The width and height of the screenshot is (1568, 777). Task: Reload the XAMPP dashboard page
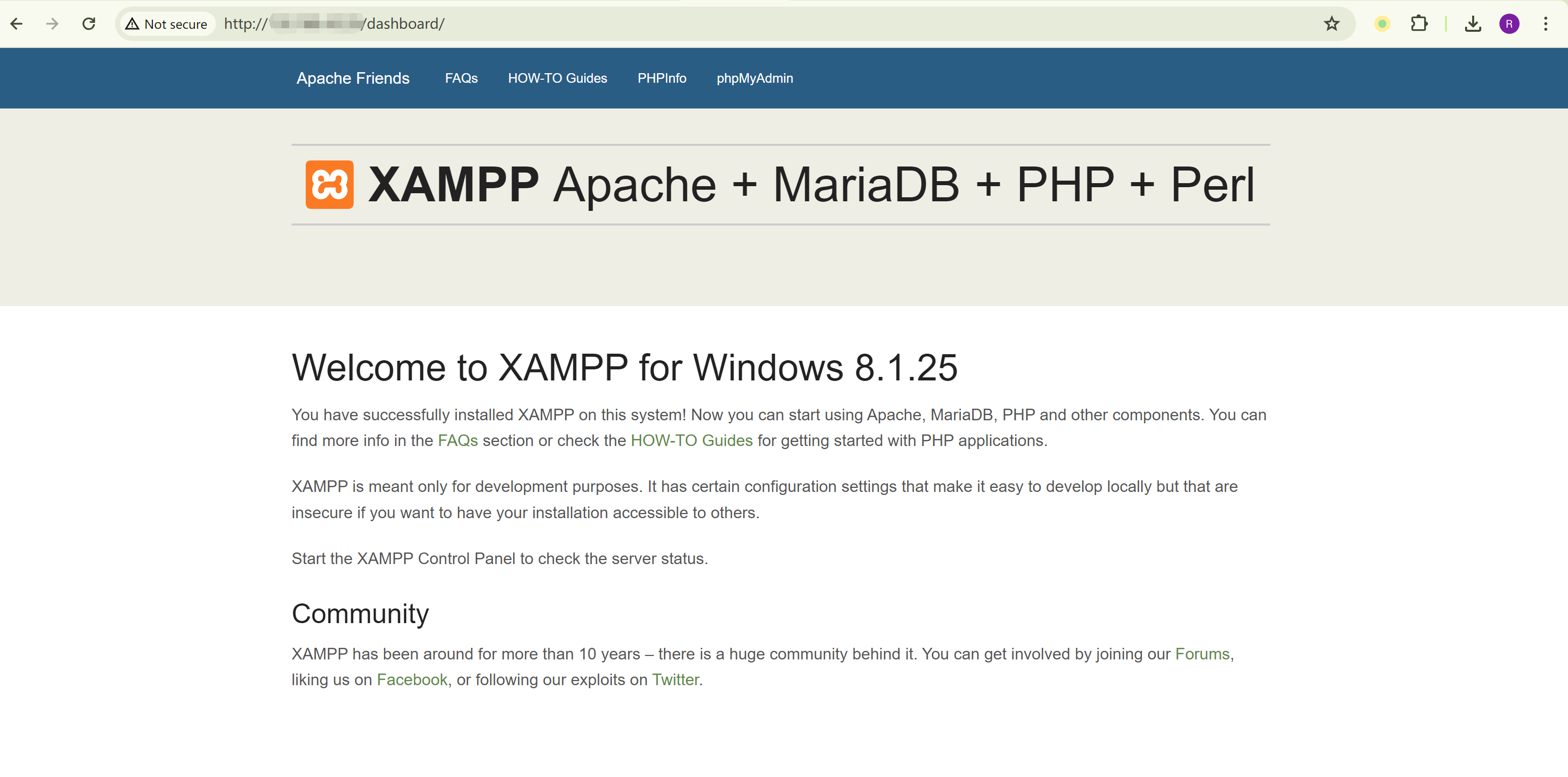pos(89,24)
